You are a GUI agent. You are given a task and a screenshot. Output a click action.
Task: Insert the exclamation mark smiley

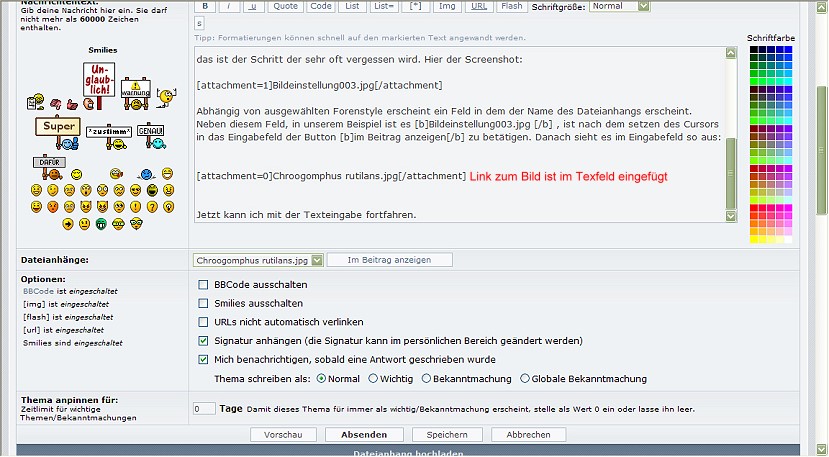pyautogui.click(x=135, y=207)
